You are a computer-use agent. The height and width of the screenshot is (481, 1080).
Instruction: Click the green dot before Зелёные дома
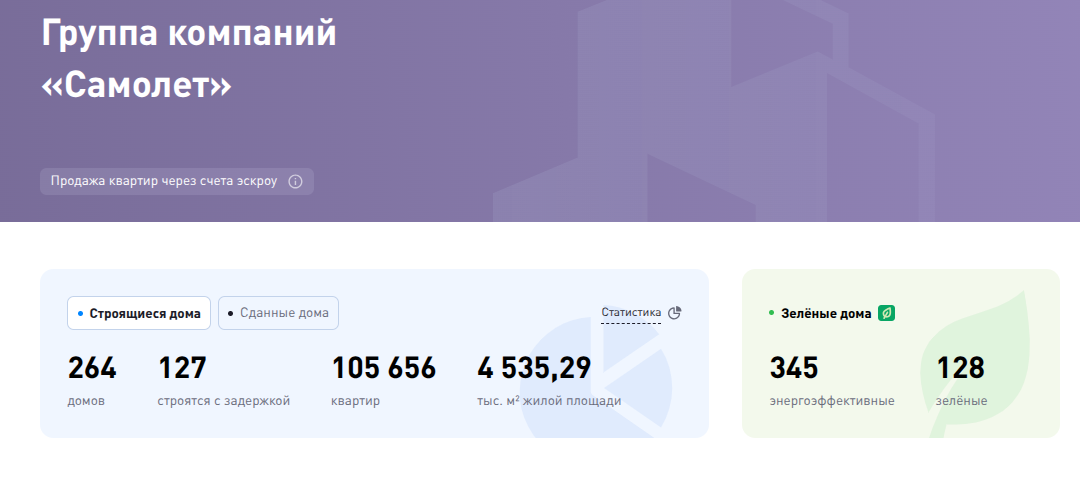772,313
